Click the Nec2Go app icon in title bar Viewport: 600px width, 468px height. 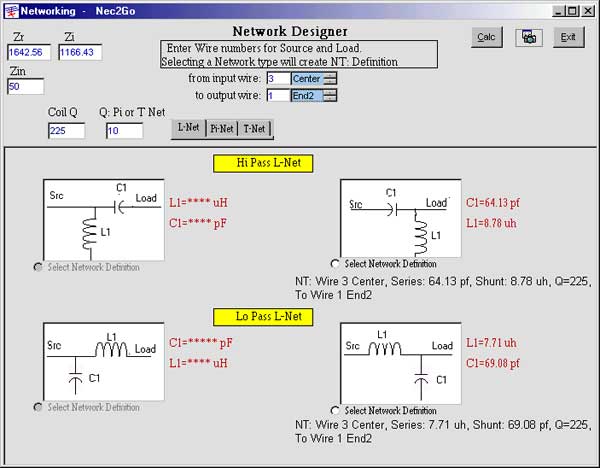[11, 11]
